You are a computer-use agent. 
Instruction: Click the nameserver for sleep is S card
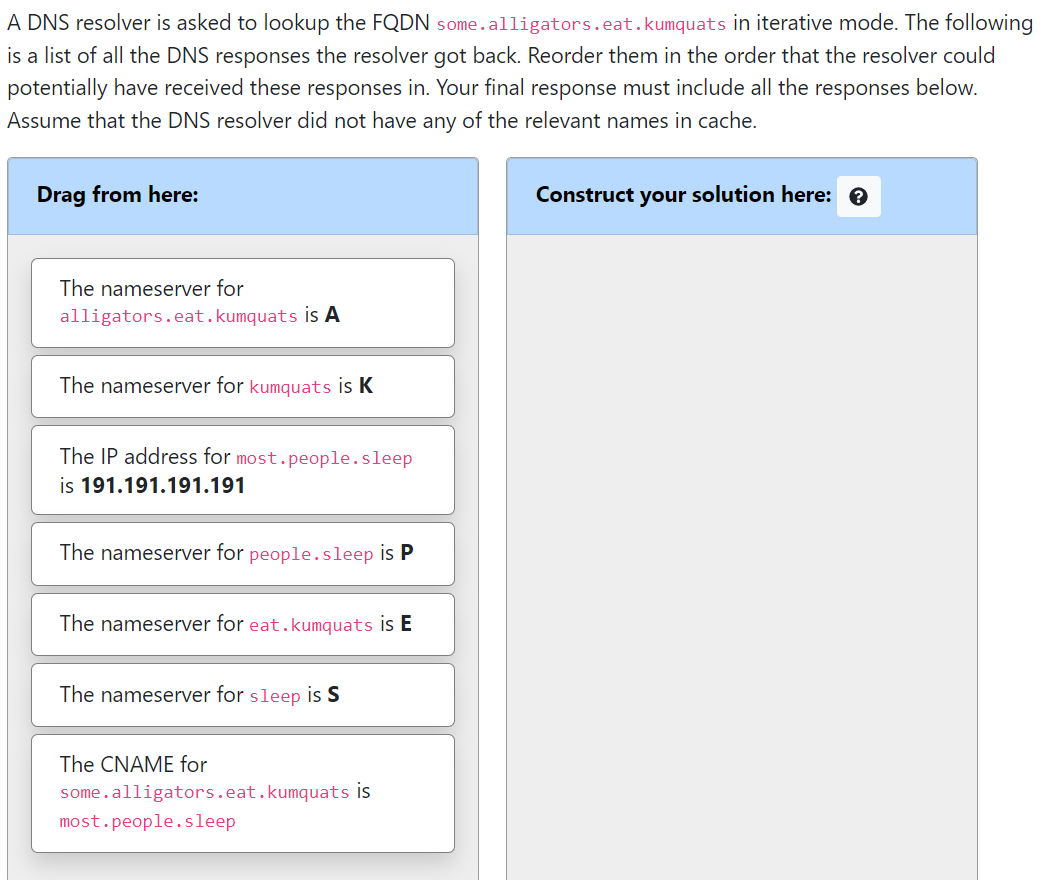click(x=242, y=694)
